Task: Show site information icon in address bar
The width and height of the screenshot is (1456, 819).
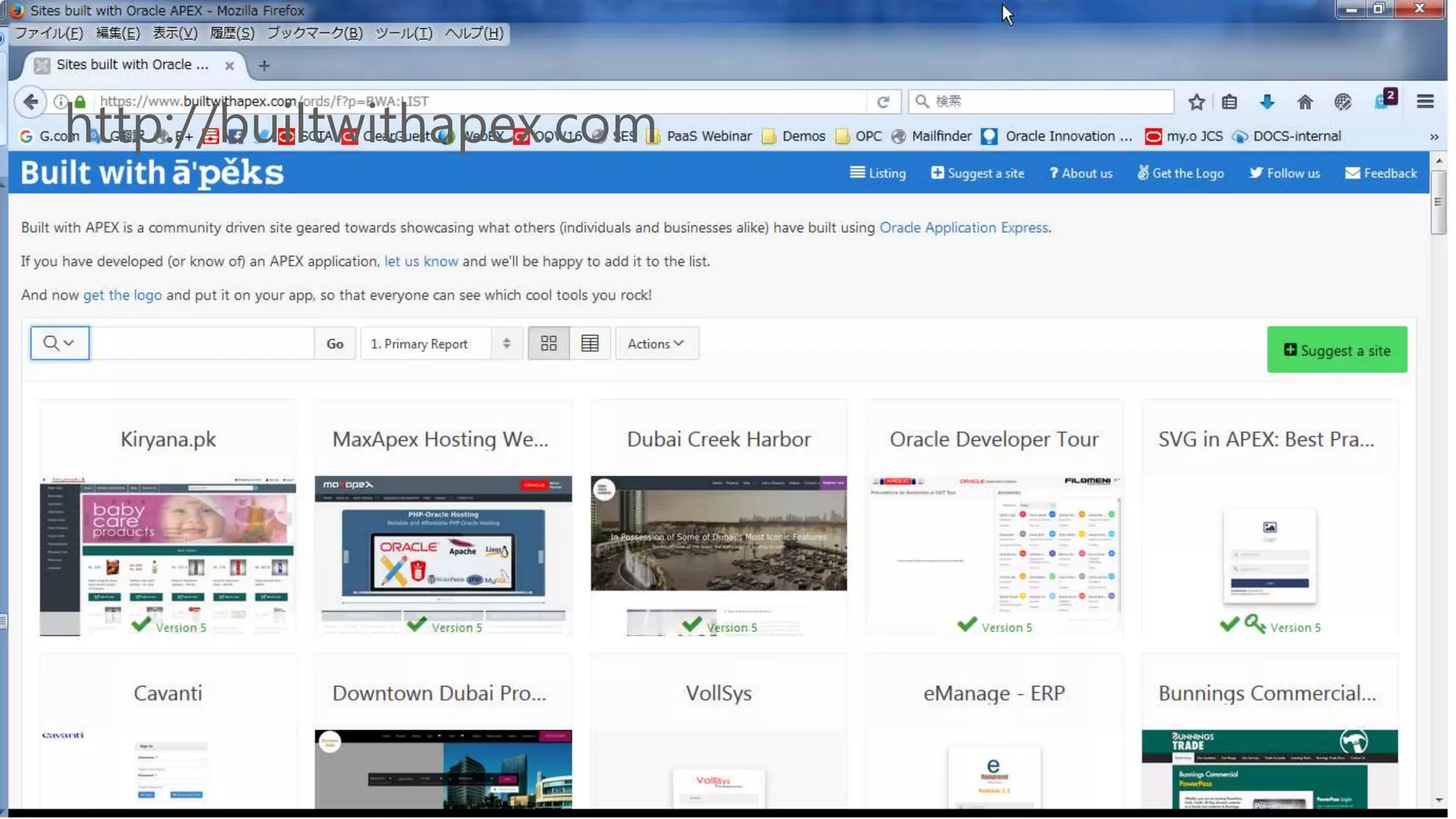Action: pyautogui.click(x=61, y=102)
